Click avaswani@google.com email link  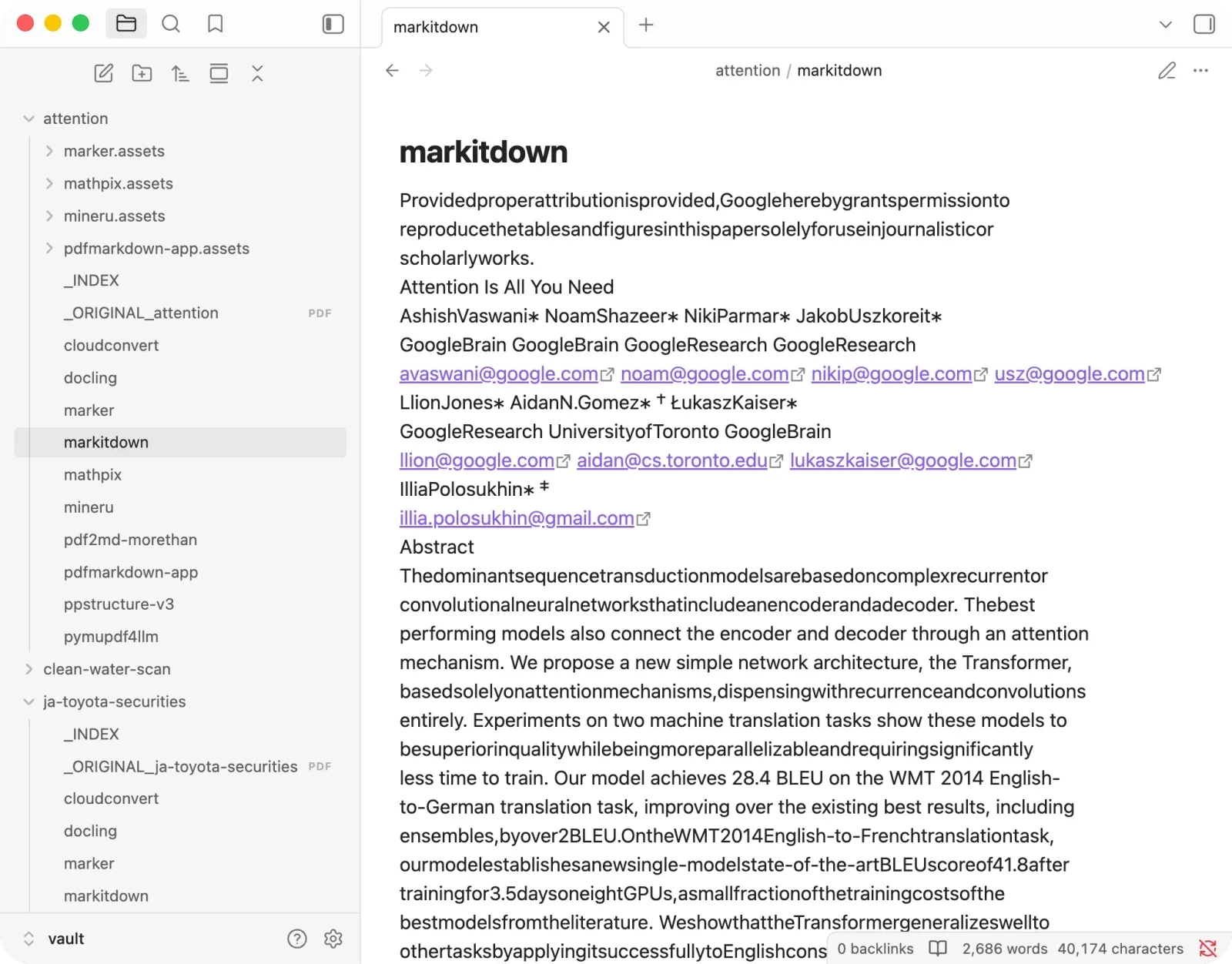tap(507, 374)
